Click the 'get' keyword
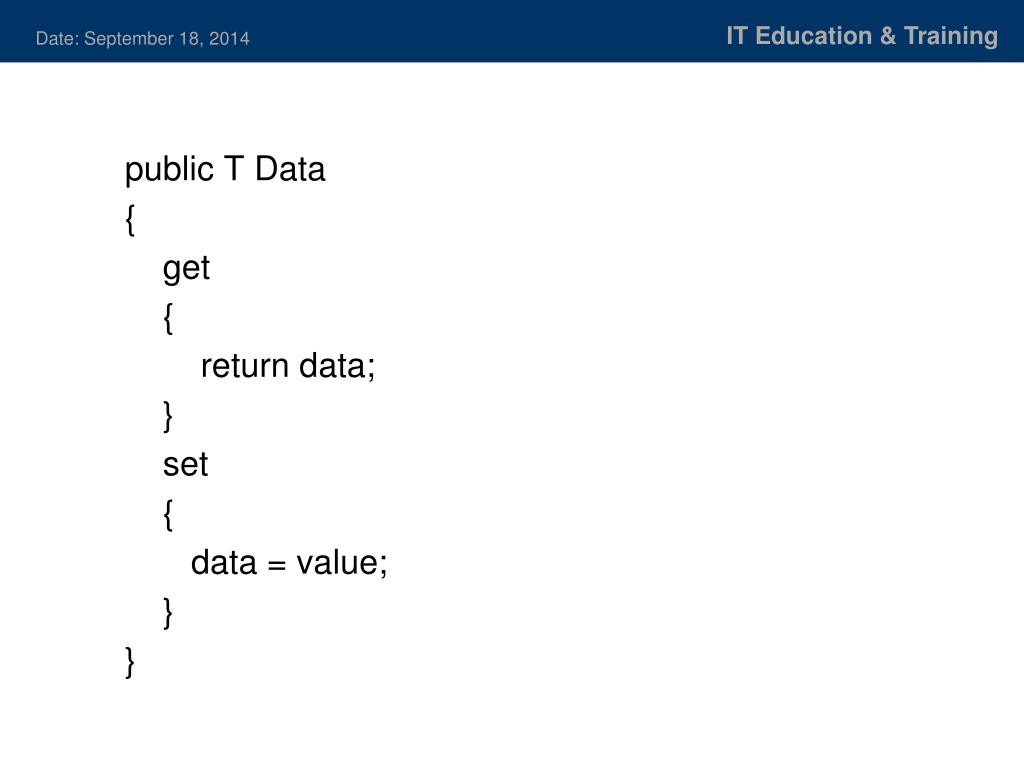The width and height of the screenshot is (1024, 768). tap(186, 269)
